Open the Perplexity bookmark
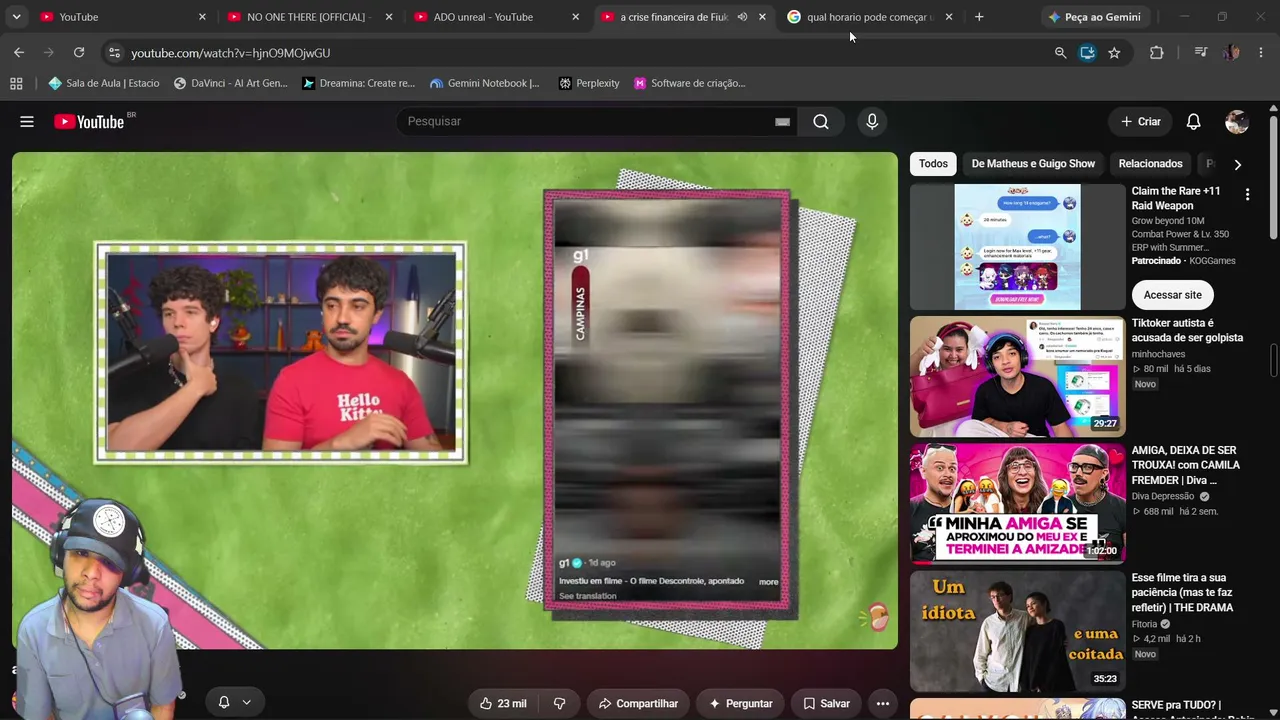This screenshot has height=720, width=1280. [x=589, y=83]
